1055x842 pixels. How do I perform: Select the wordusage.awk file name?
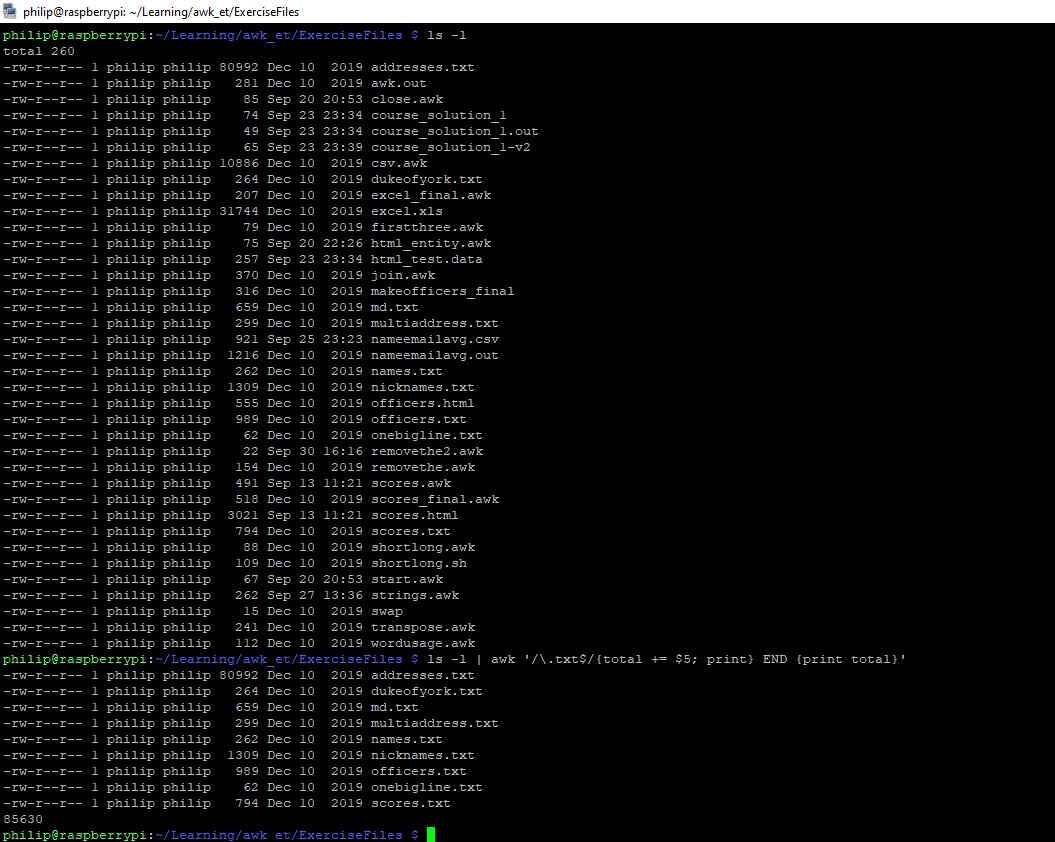point(423,643)
